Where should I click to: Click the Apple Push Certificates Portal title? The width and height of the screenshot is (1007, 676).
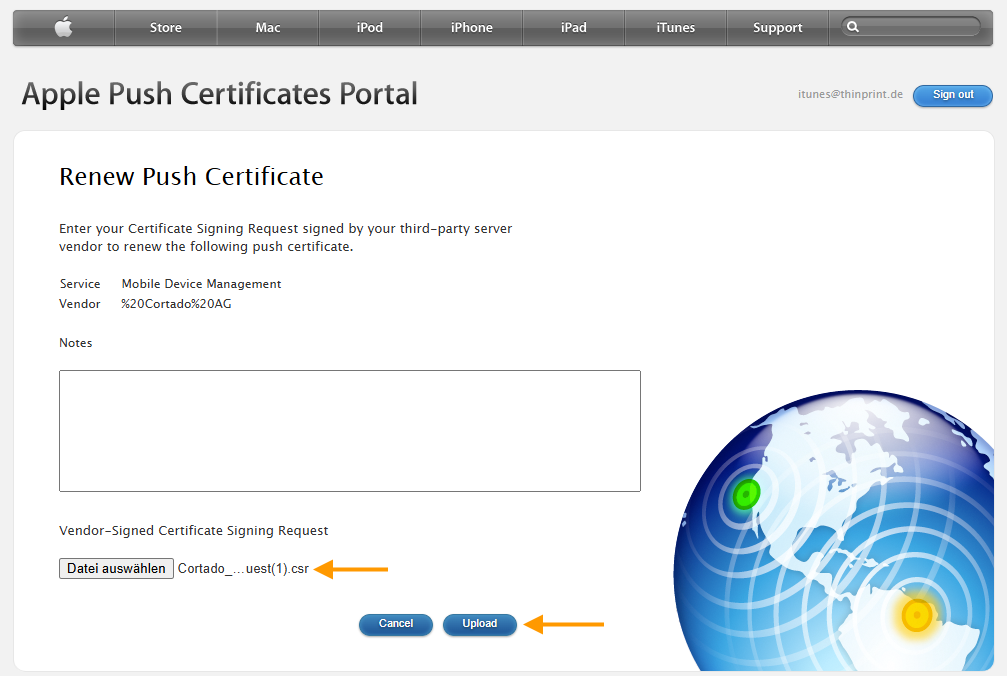pyautogui.click(x=220, y=94)
